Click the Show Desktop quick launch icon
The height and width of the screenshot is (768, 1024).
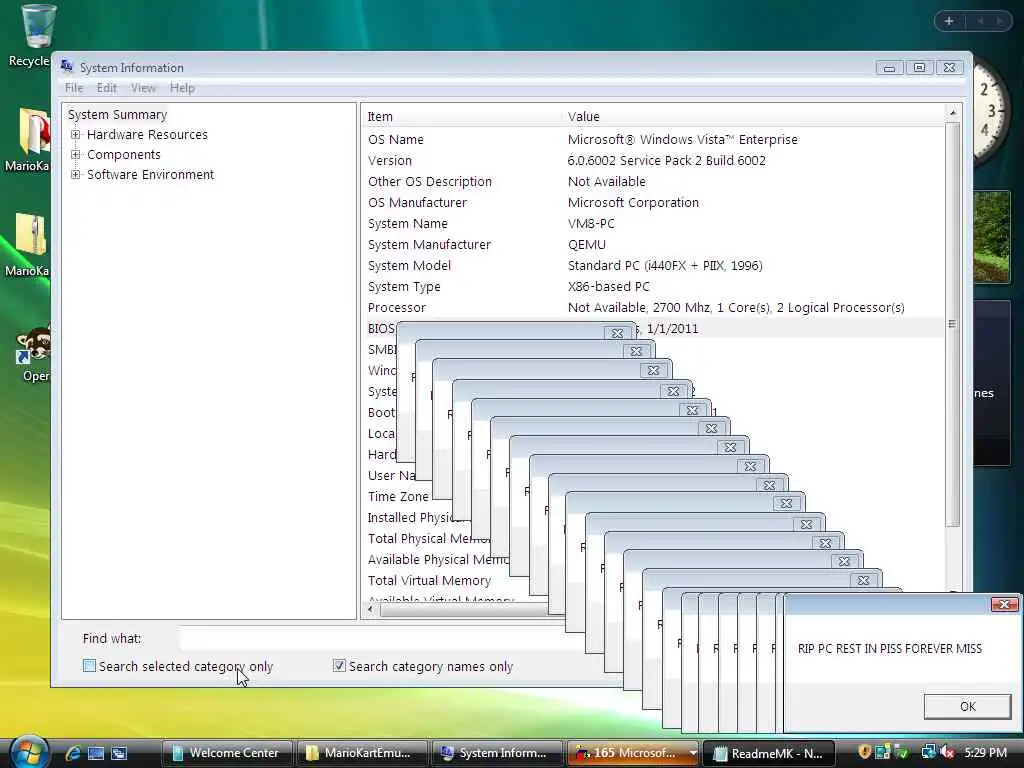coord(96,753)
